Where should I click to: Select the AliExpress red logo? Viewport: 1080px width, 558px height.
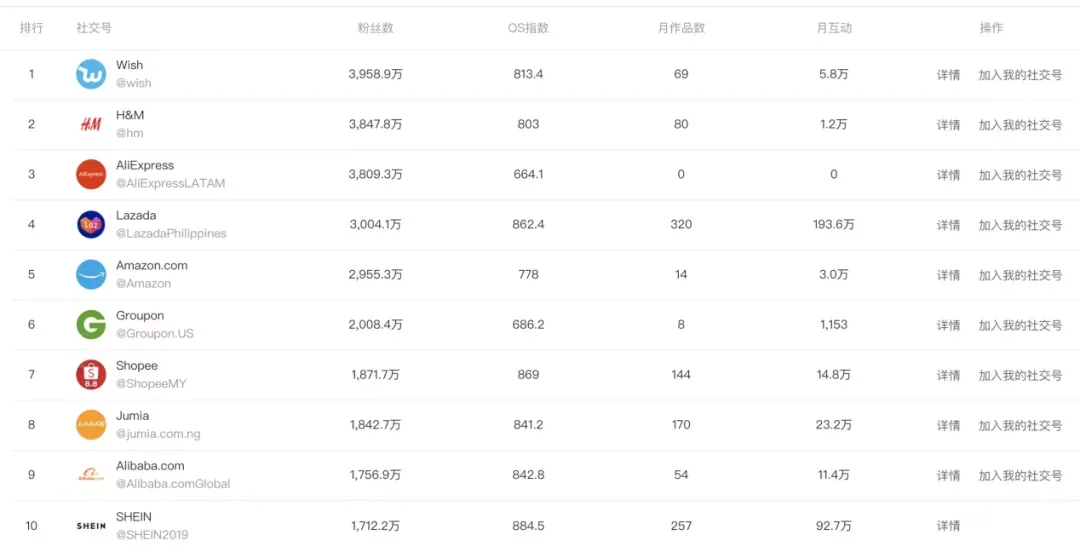[x=91, y=174]
